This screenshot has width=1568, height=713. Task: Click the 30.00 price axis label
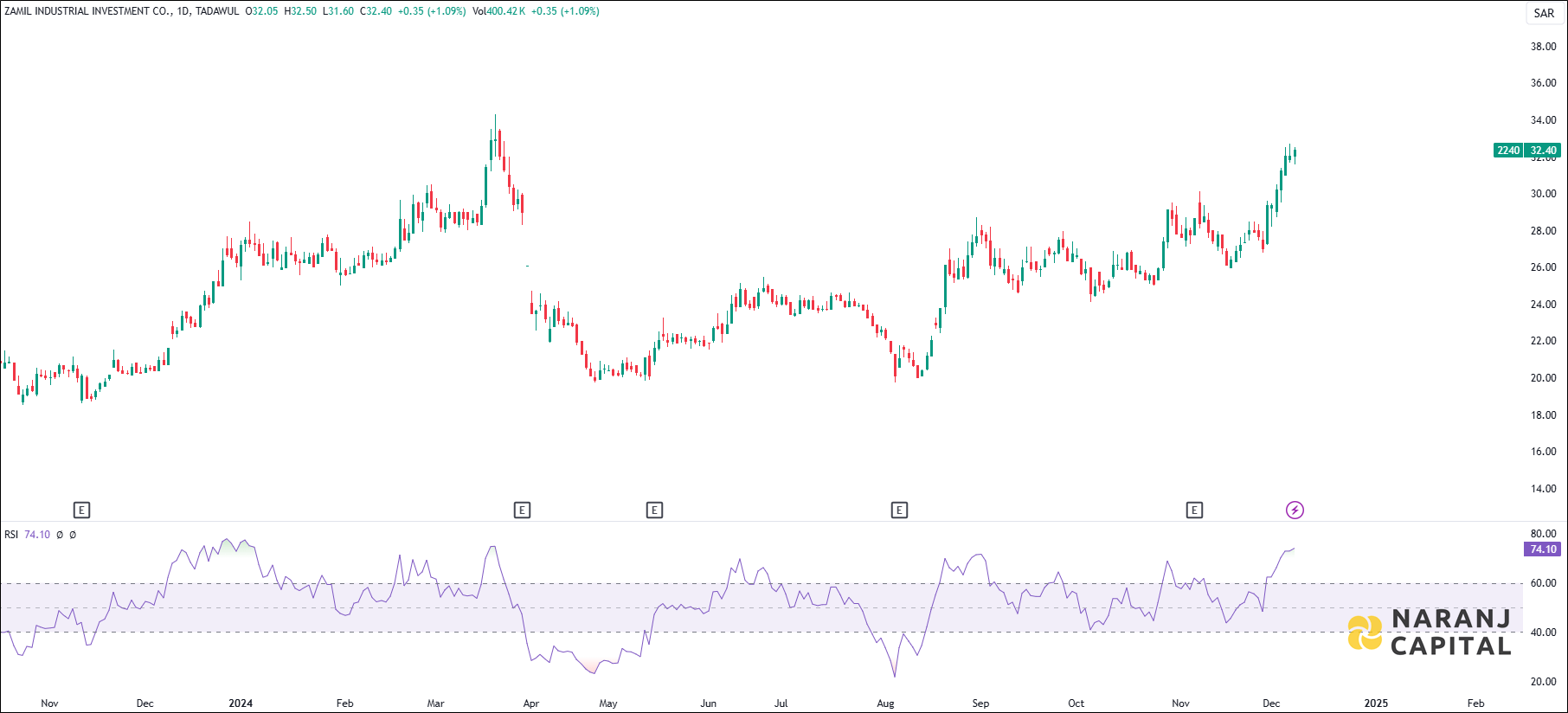[x=1543, y=194]
